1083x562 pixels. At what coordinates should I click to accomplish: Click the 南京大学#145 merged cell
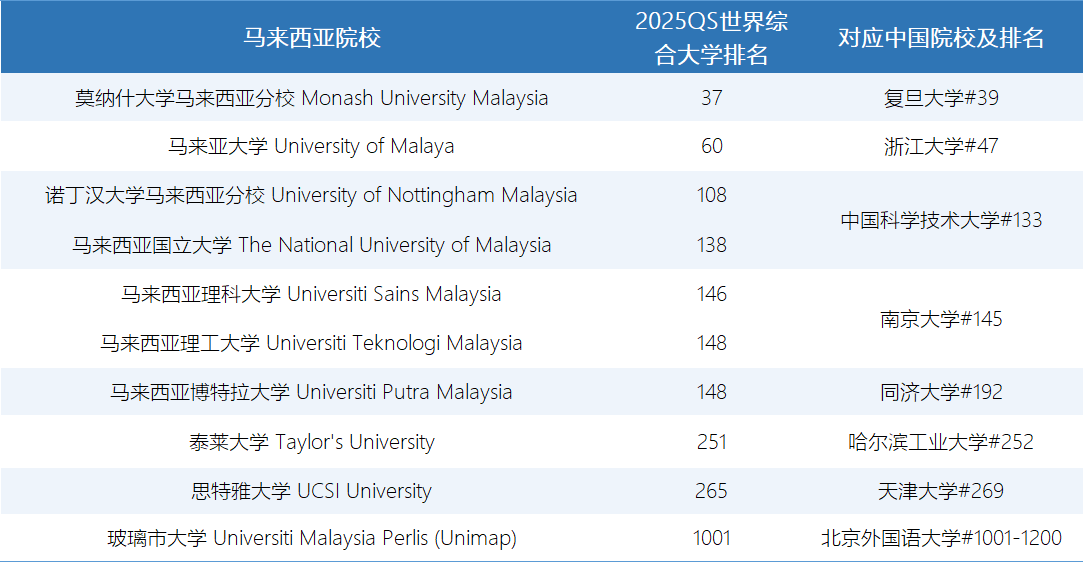[940, 319]
